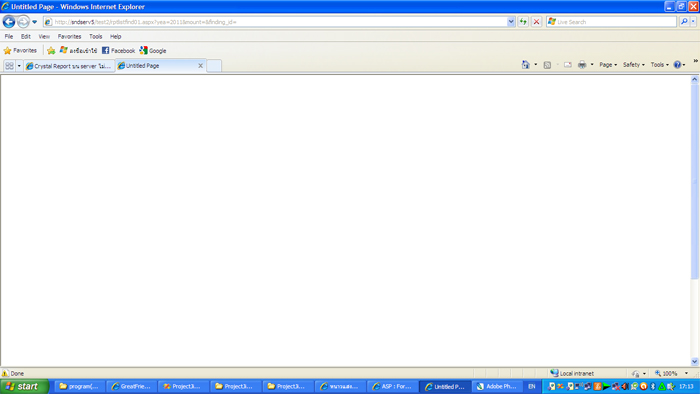Refresh the page with the green arrows icon

tap(523, 22)
